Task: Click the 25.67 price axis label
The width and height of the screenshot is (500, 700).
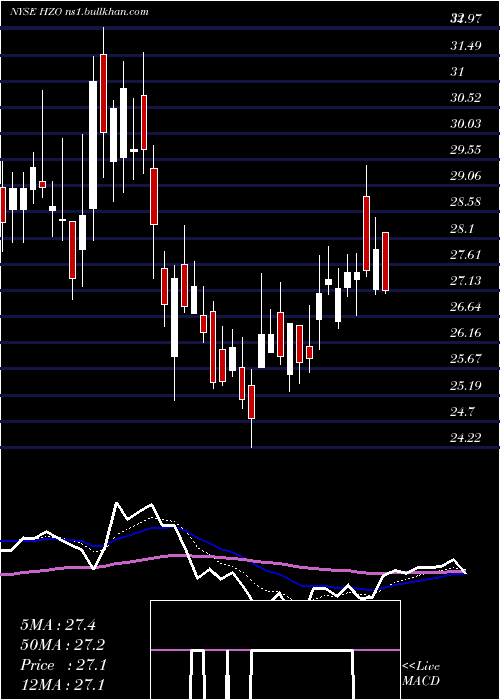Action: point(466,359)
